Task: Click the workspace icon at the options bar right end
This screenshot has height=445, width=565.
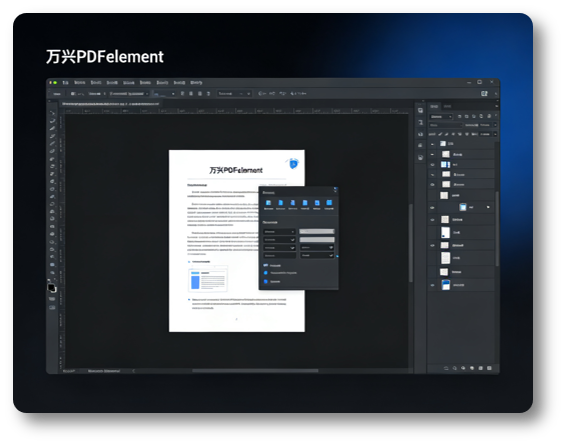Action: click(484, 93)
